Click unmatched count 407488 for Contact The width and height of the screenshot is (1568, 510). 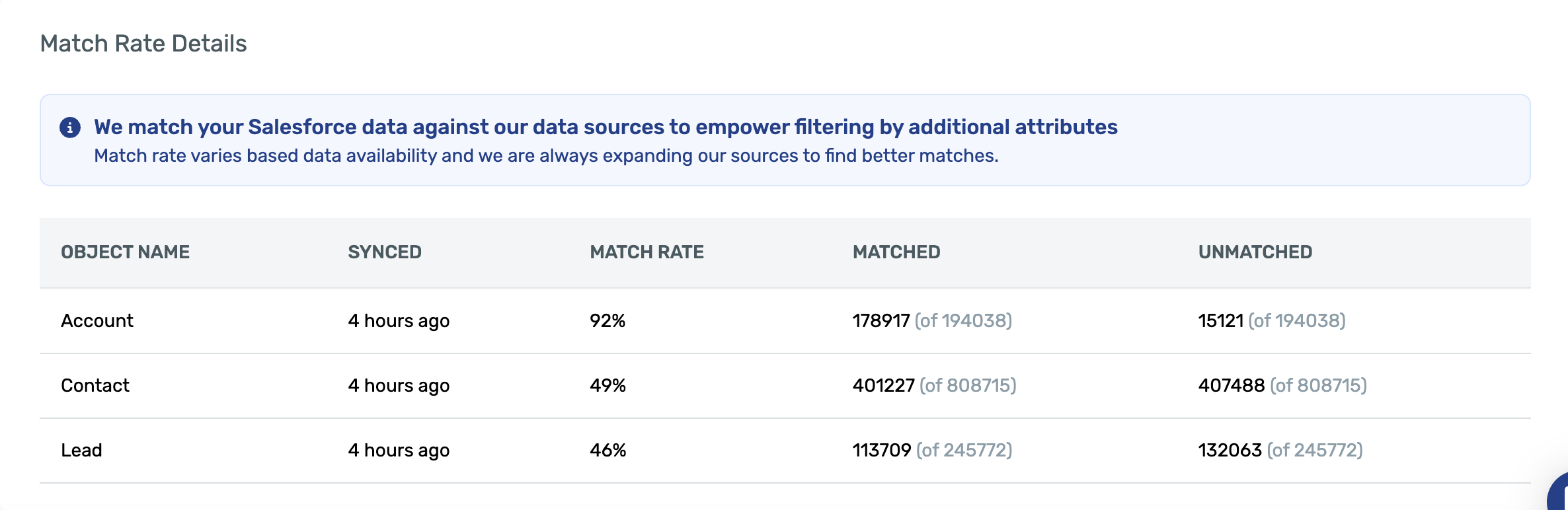1232,386
